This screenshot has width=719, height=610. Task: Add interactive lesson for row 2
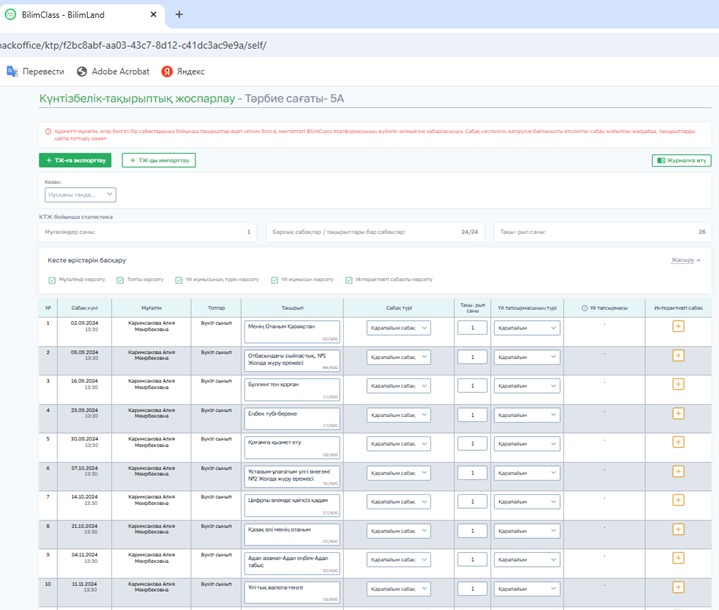pyautogui.click(x=678, y=356)
